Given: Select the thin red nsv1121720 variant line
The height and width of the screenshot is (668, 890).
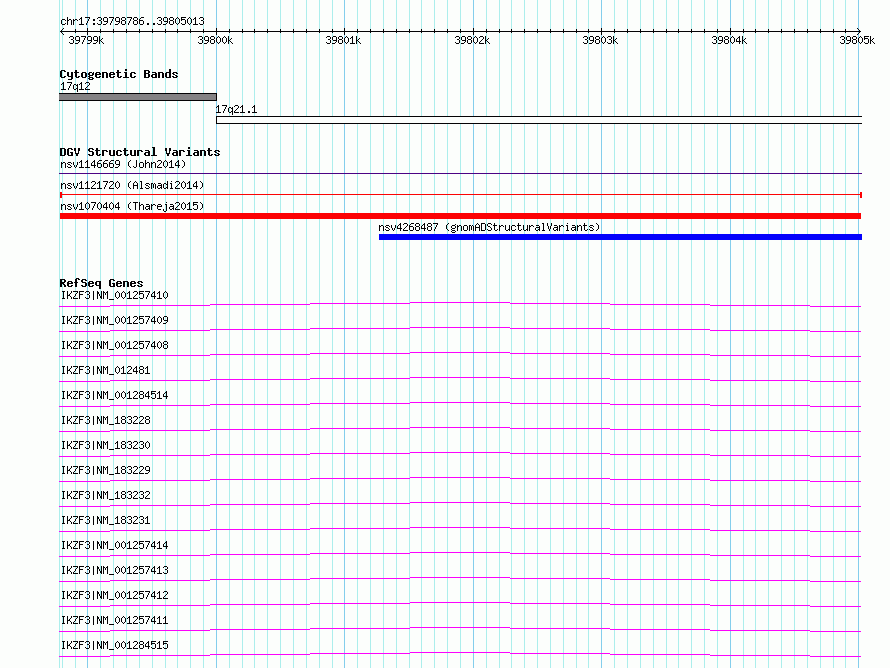Looking at the screenshot, I should 460,195.
